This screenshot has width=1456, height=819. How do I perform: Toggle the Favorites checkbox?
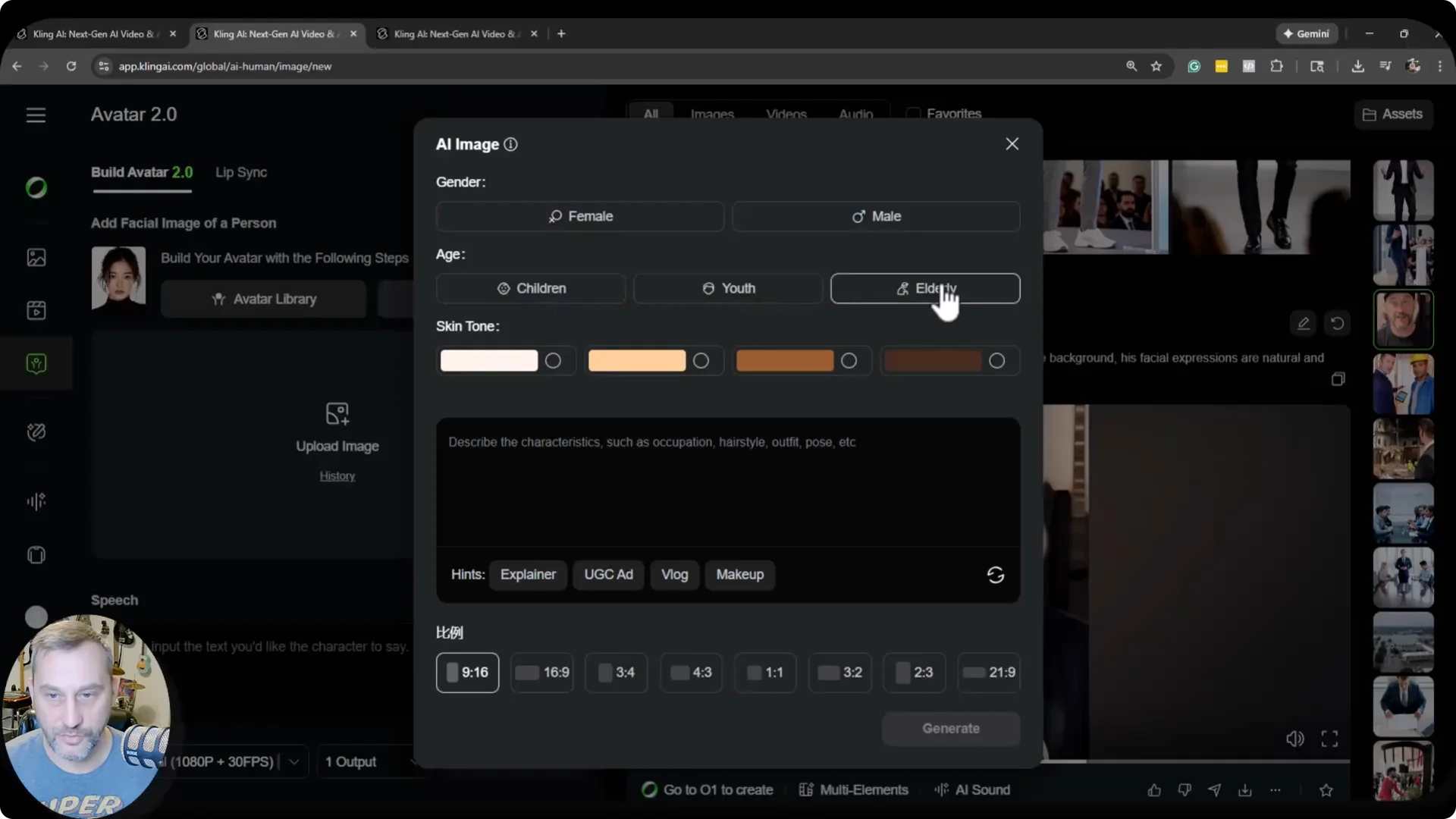914,114
